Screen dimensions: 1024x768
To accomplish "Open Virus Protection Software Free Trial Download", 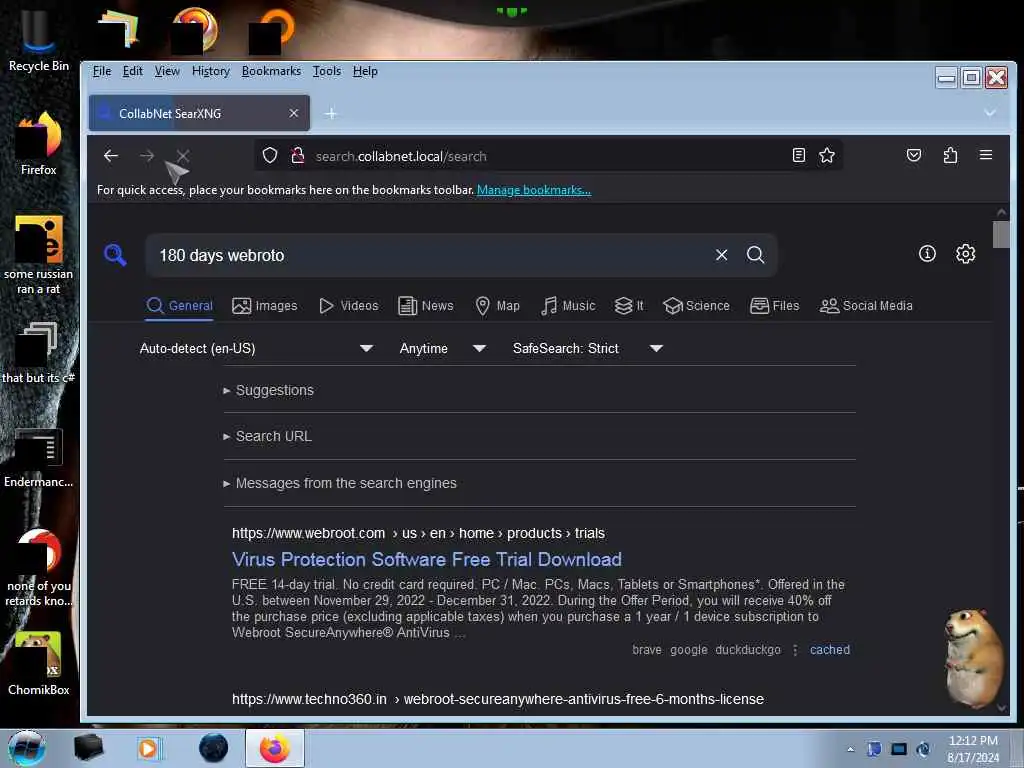I will tap(426, 559).
